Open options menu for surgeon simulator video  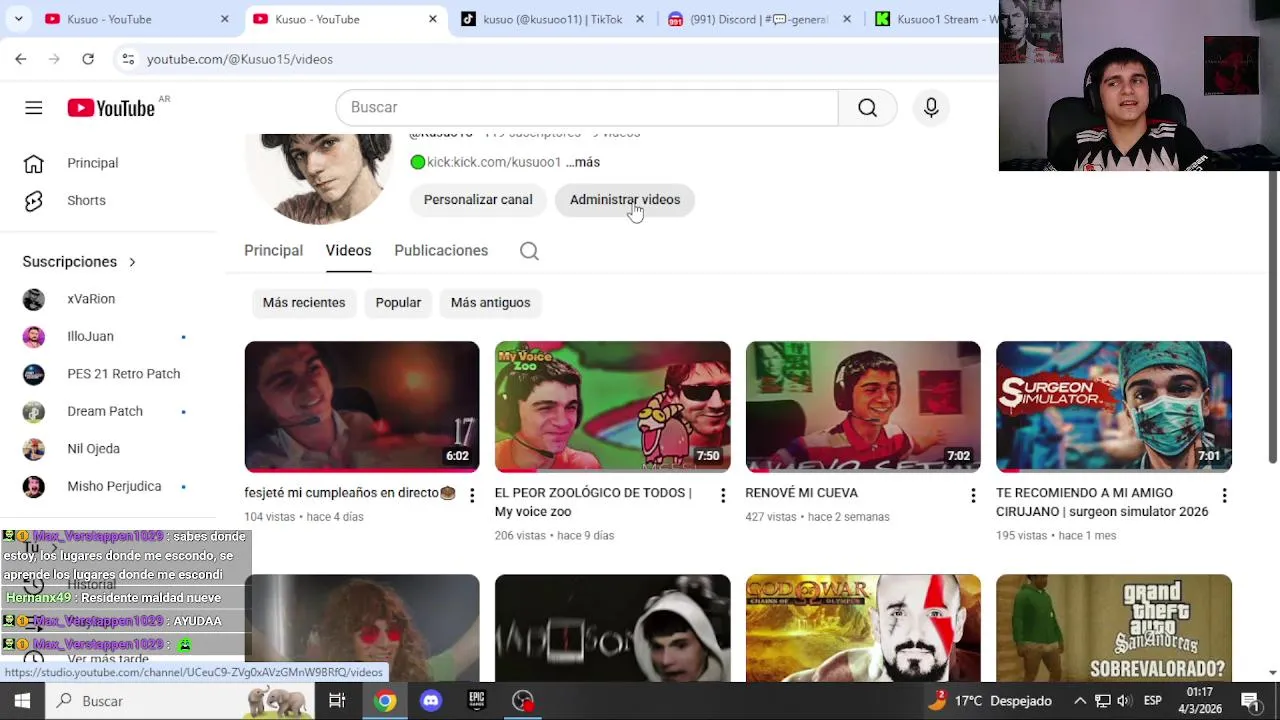1224,496
